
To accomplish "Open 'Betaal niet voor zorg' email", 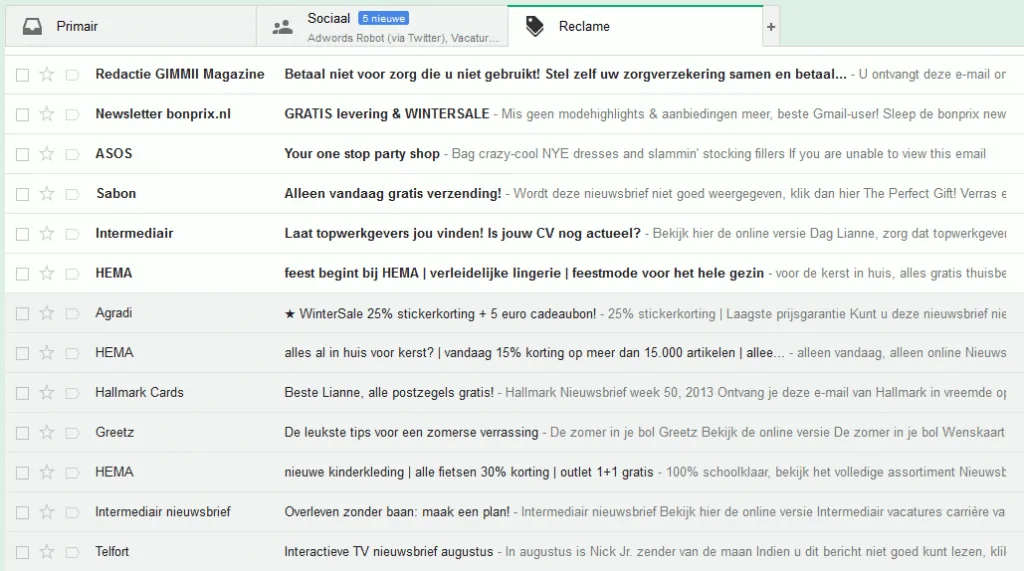I will click(565, 74).
